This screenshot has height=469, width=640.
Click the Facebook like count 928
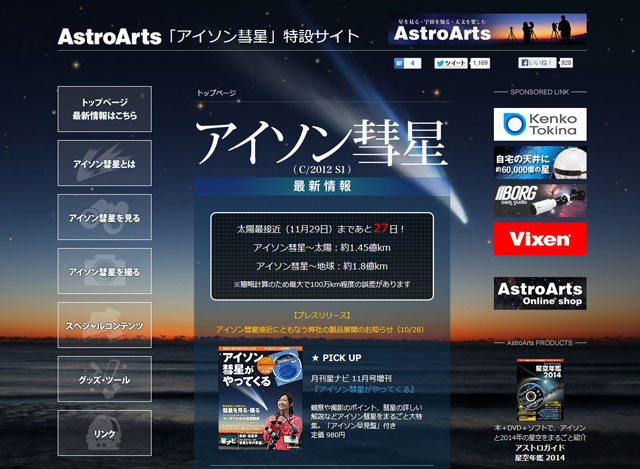(x=566, y=63)
